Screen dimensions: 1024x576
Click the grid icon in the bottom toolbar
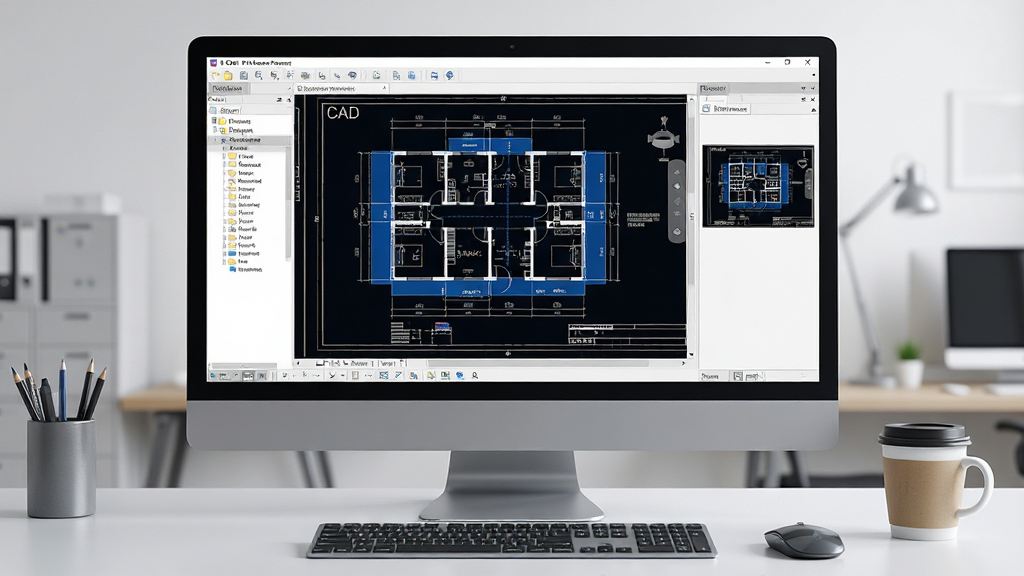pyautogui.click(x=383, y=376)
